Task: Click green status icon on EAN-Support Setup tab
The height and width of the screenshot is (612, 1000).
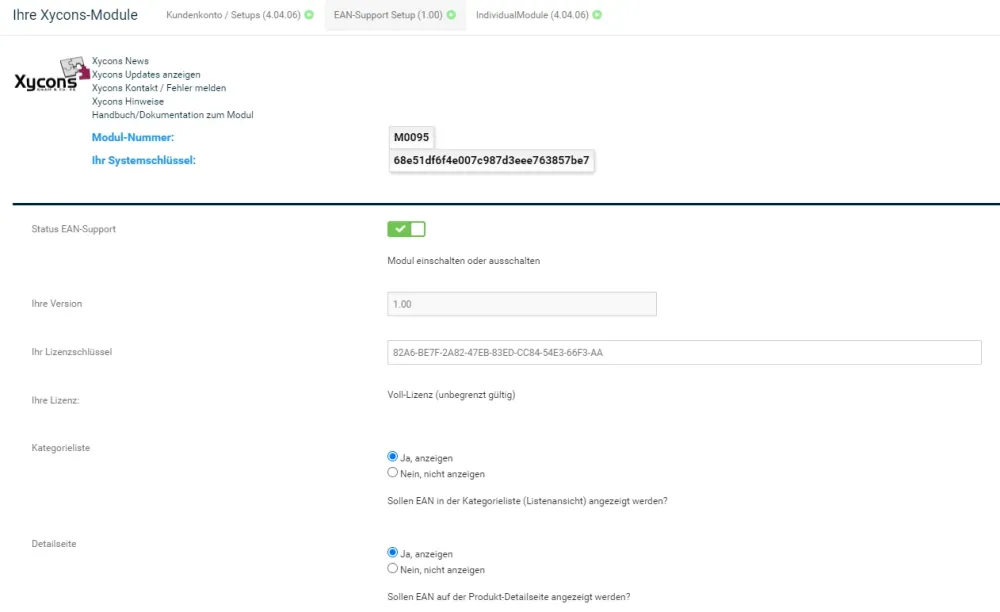Action: (452, 15)
